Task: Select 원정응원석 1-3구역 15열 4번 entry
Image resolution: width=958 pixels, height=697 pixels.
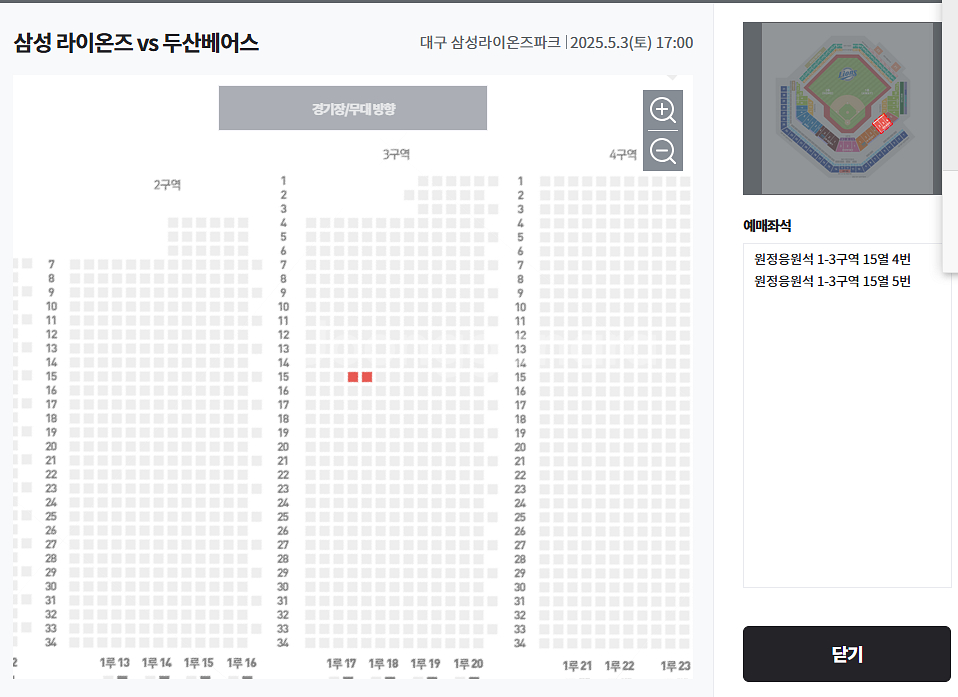Action: click(x=832, y=259)
